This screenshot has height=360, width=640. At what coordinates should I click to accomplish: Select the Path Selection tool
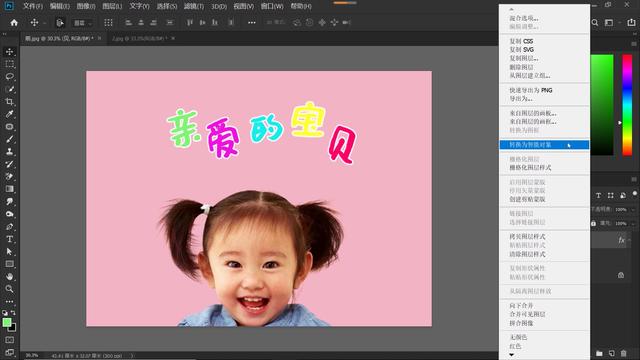pos(9,251)
